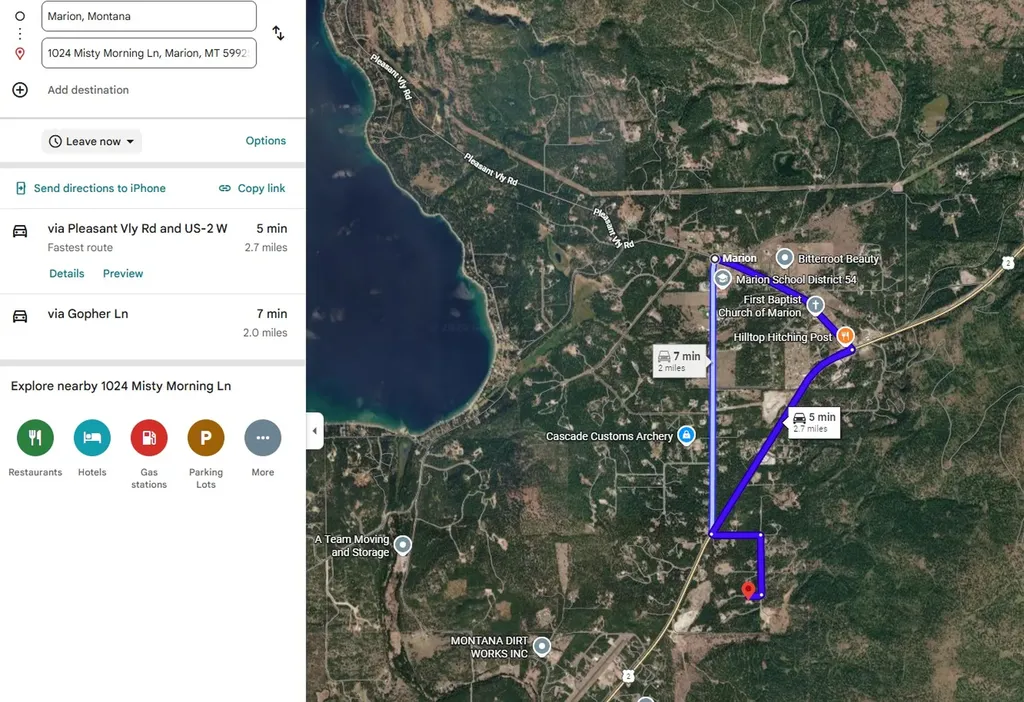Click the clock icon in Leave now
1024x702 pixels.
pyautogui.click(x=56, y=141)
